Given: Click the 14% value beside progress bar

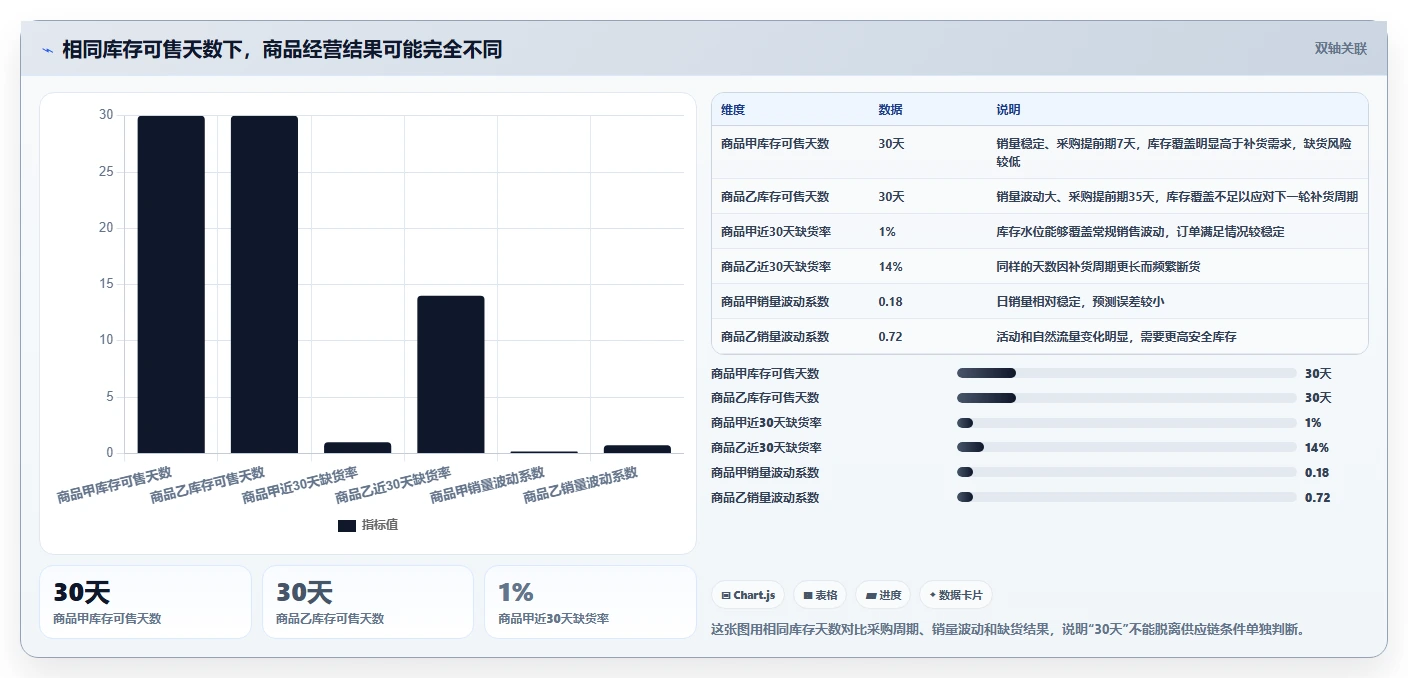Looking at the screenshot, I should [1316, 447].
